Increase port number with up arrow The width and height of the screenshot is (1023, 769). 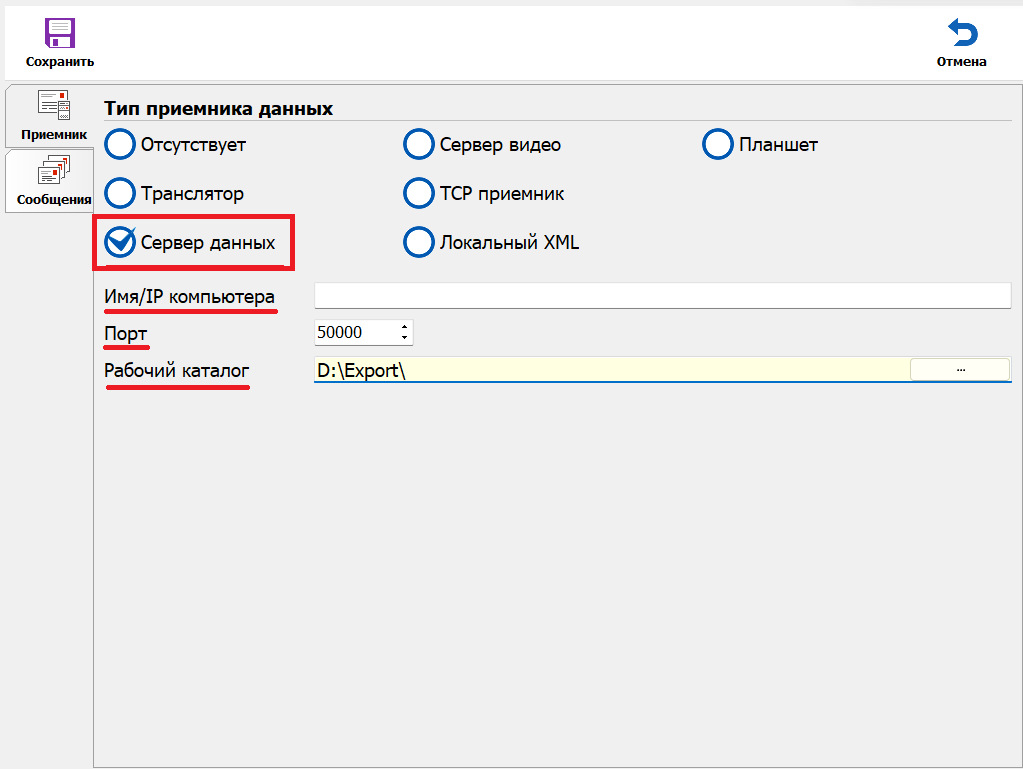coord(404,327)
